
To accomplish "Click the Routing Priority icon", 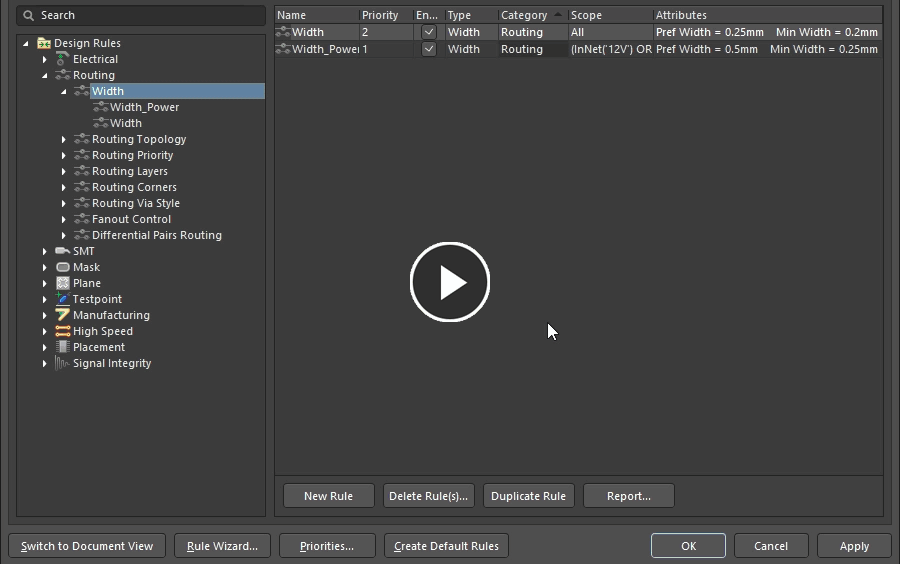I will (82, 155).
